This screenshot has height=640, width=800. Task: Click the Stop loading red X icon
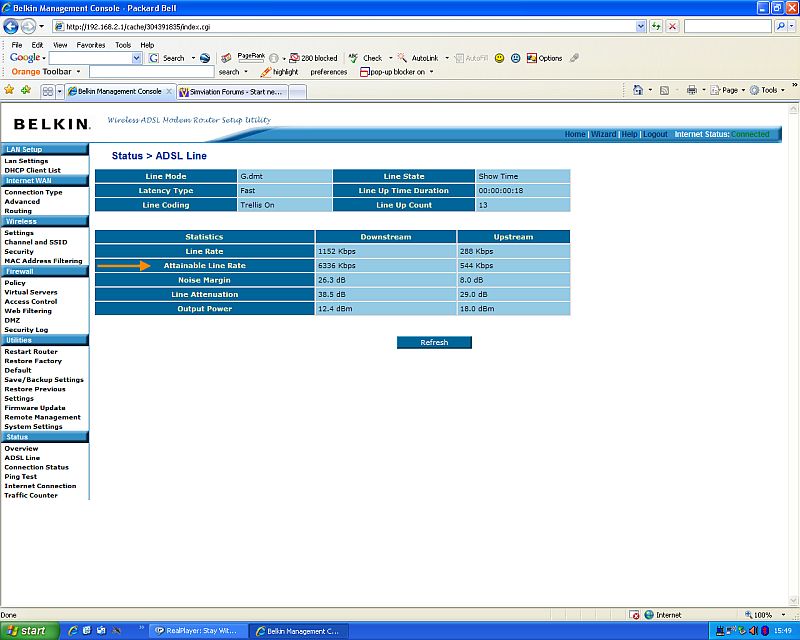coord(673,26)
